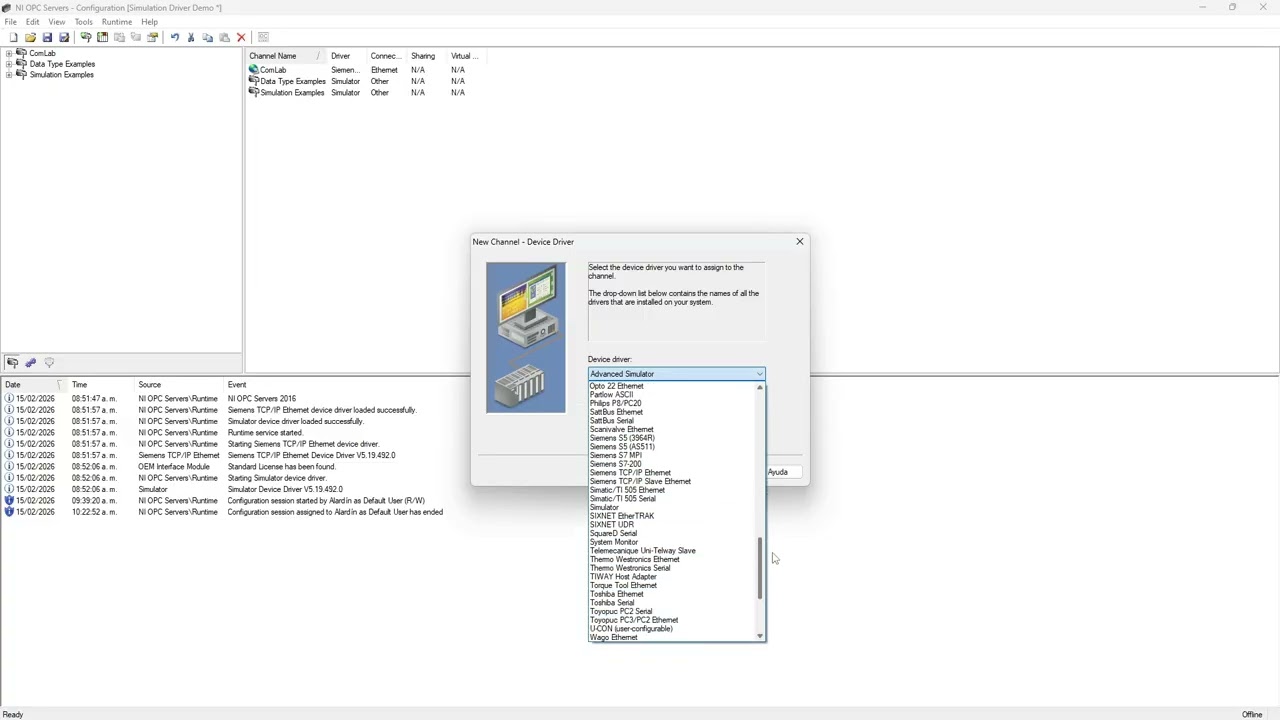Expand the Simulation Examples tree node

coord(9,75)
